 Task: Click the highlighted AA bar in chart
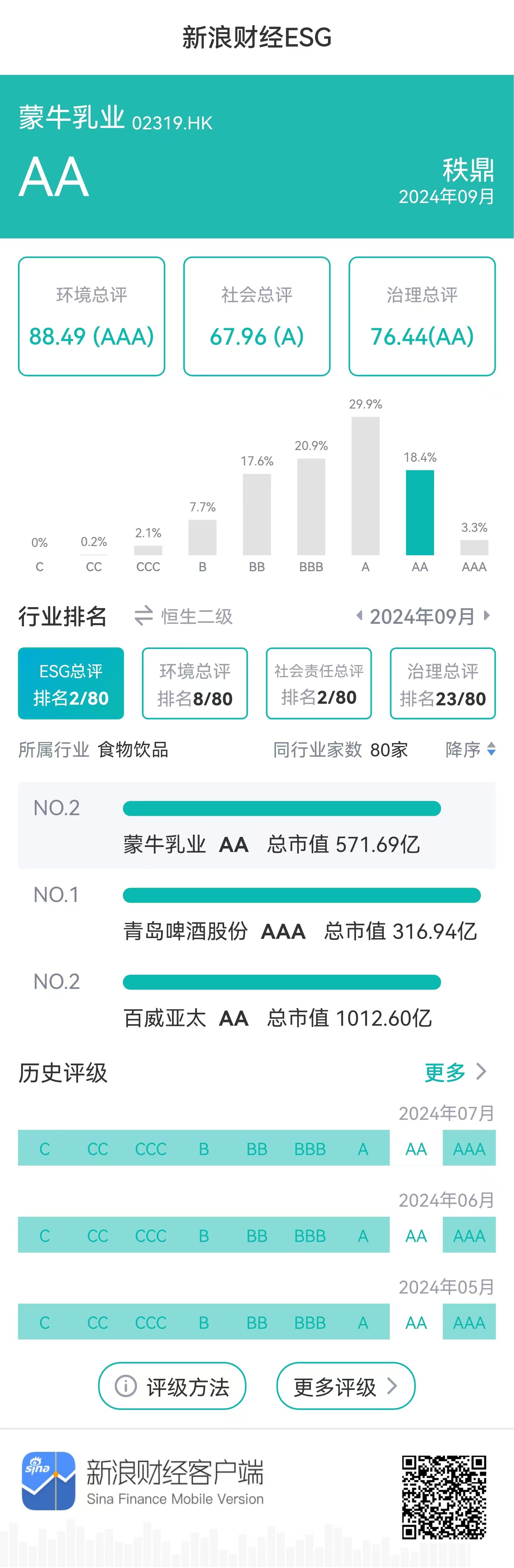click(x=420, y=512)
